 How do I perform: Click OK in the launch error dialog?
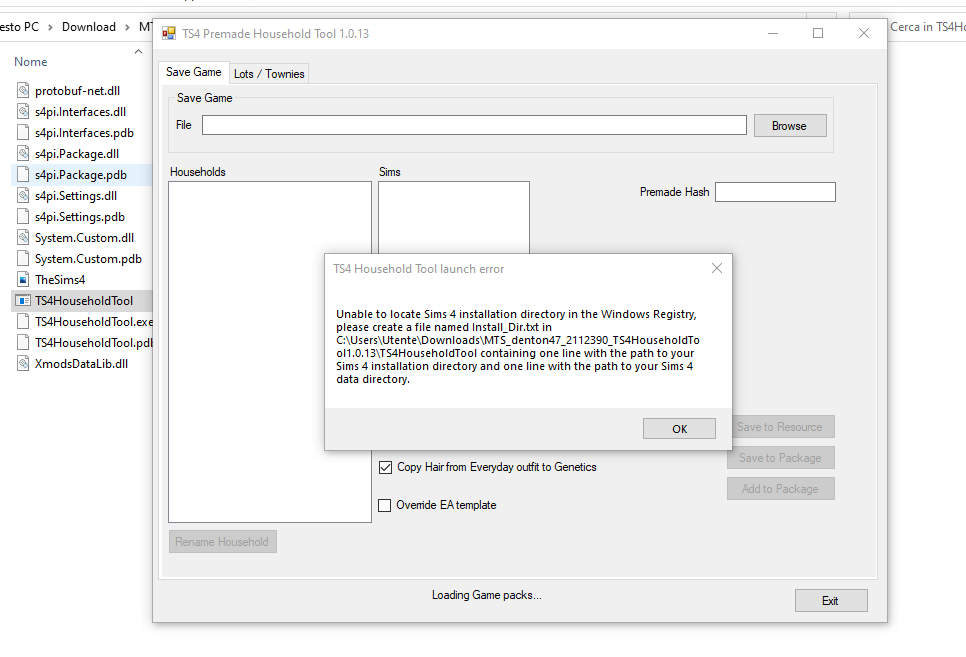(x=680, y=429)
